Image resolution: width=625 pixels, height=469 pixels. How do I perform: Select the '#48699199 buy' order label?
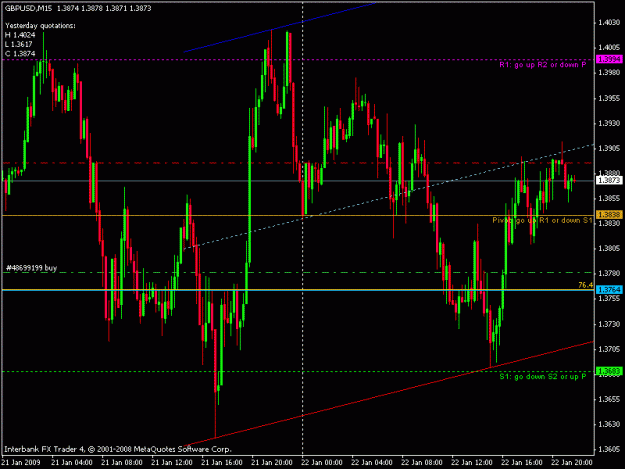31,268
